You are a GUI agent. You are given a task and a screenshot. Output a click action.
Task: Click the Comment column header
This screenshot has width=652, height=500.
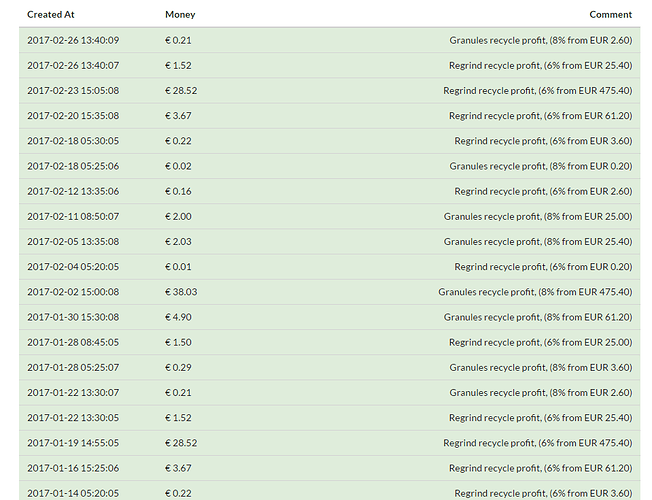click(x=610, y=15)
